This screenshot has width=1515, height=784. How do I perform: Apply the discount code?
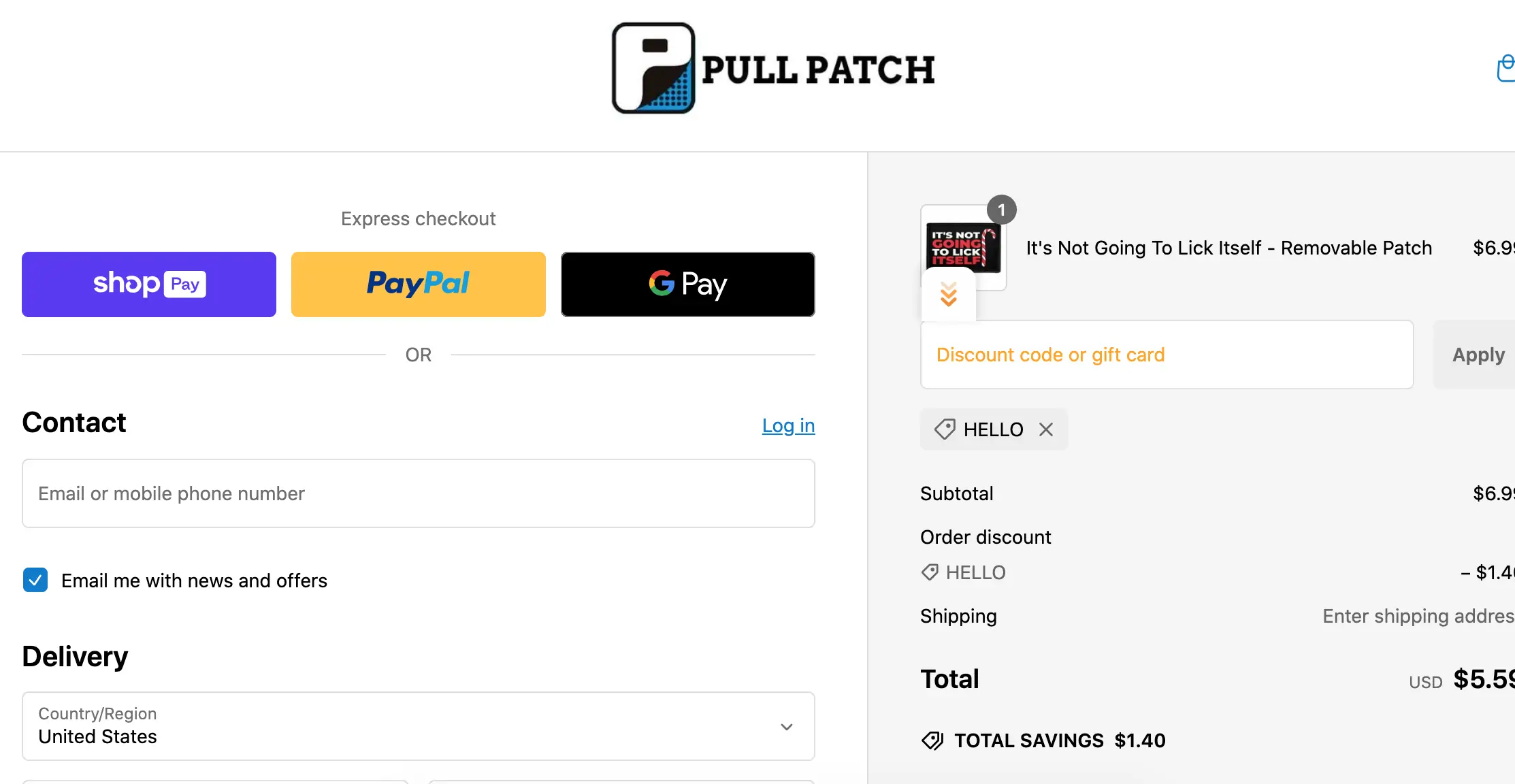pyautogui.click(x=1478, y=355)
